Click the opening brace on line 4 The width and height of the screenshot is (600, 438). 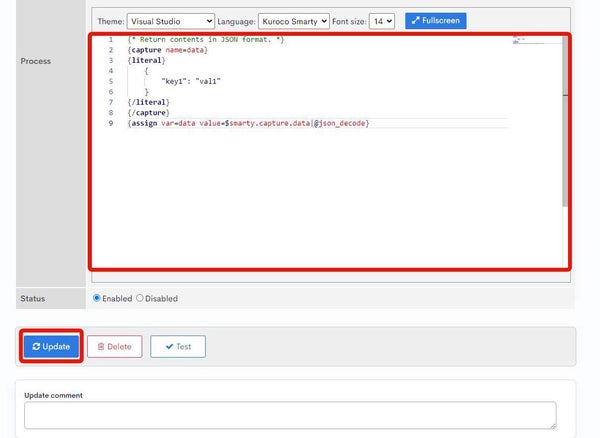coord(147,71)
